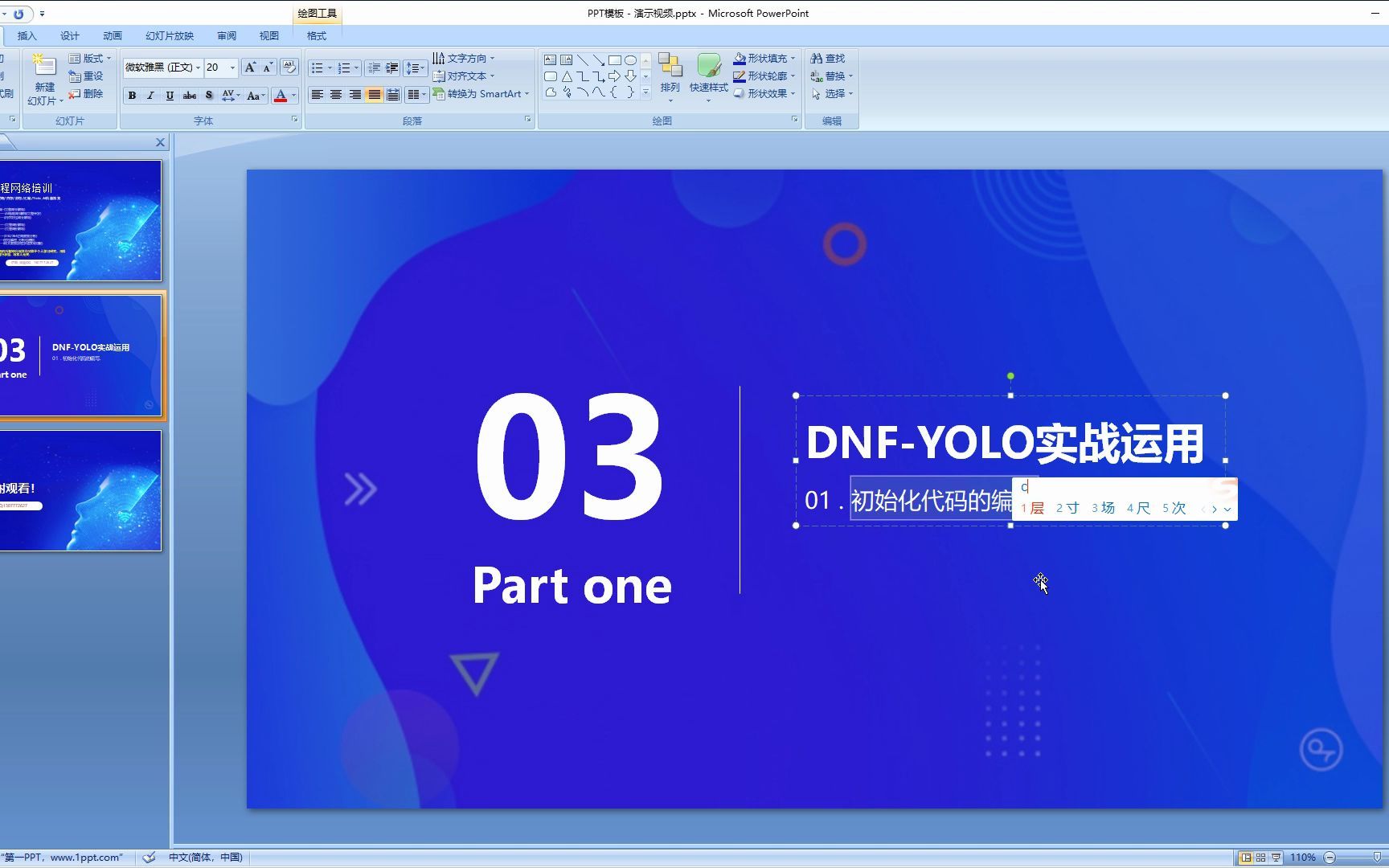This screenshot has height=868, width=1389.
Task: Select the last slide thumbnail in panel
Action: coord(80,490)
